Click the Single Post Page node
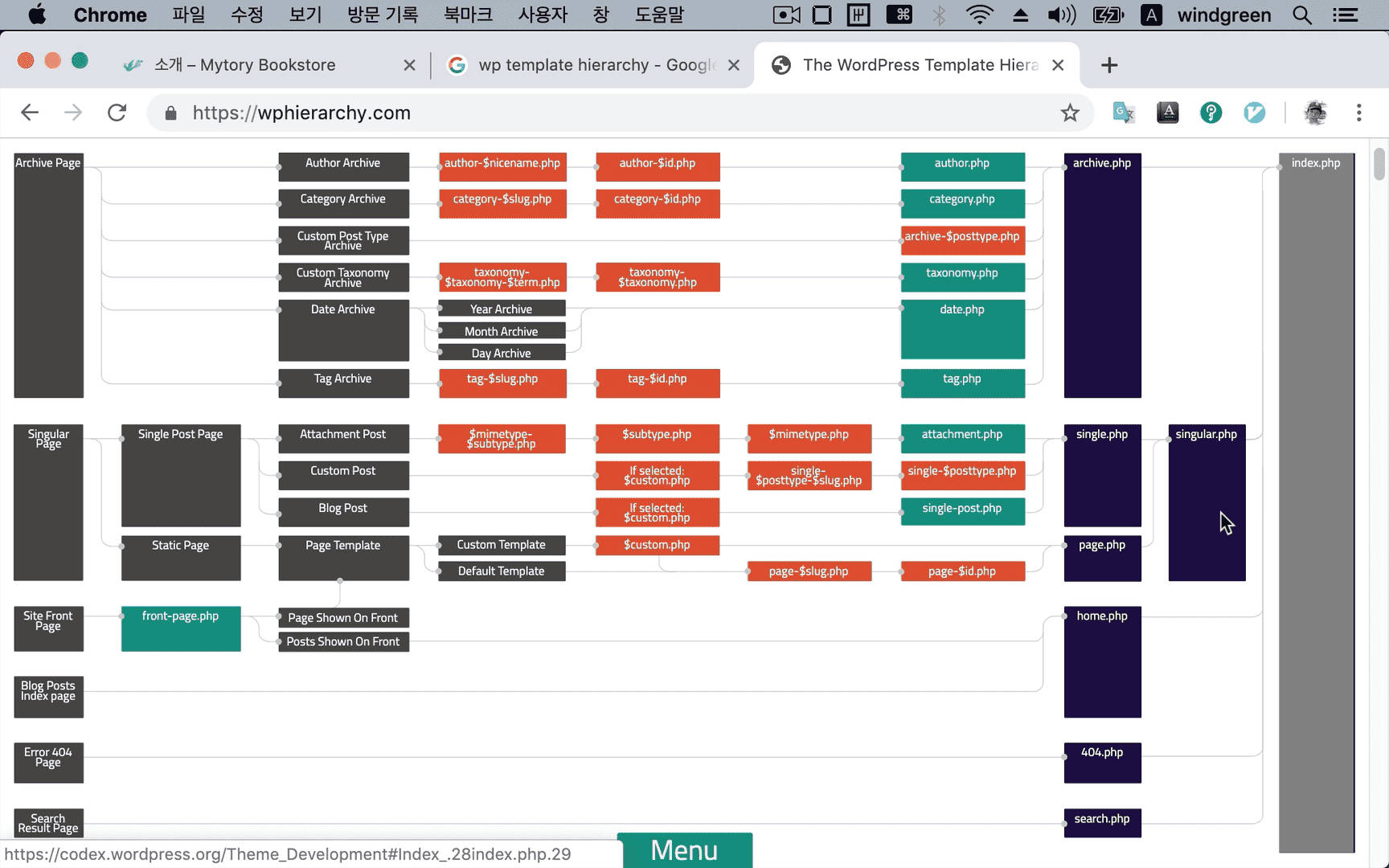1389x868 pixels. 181,475
